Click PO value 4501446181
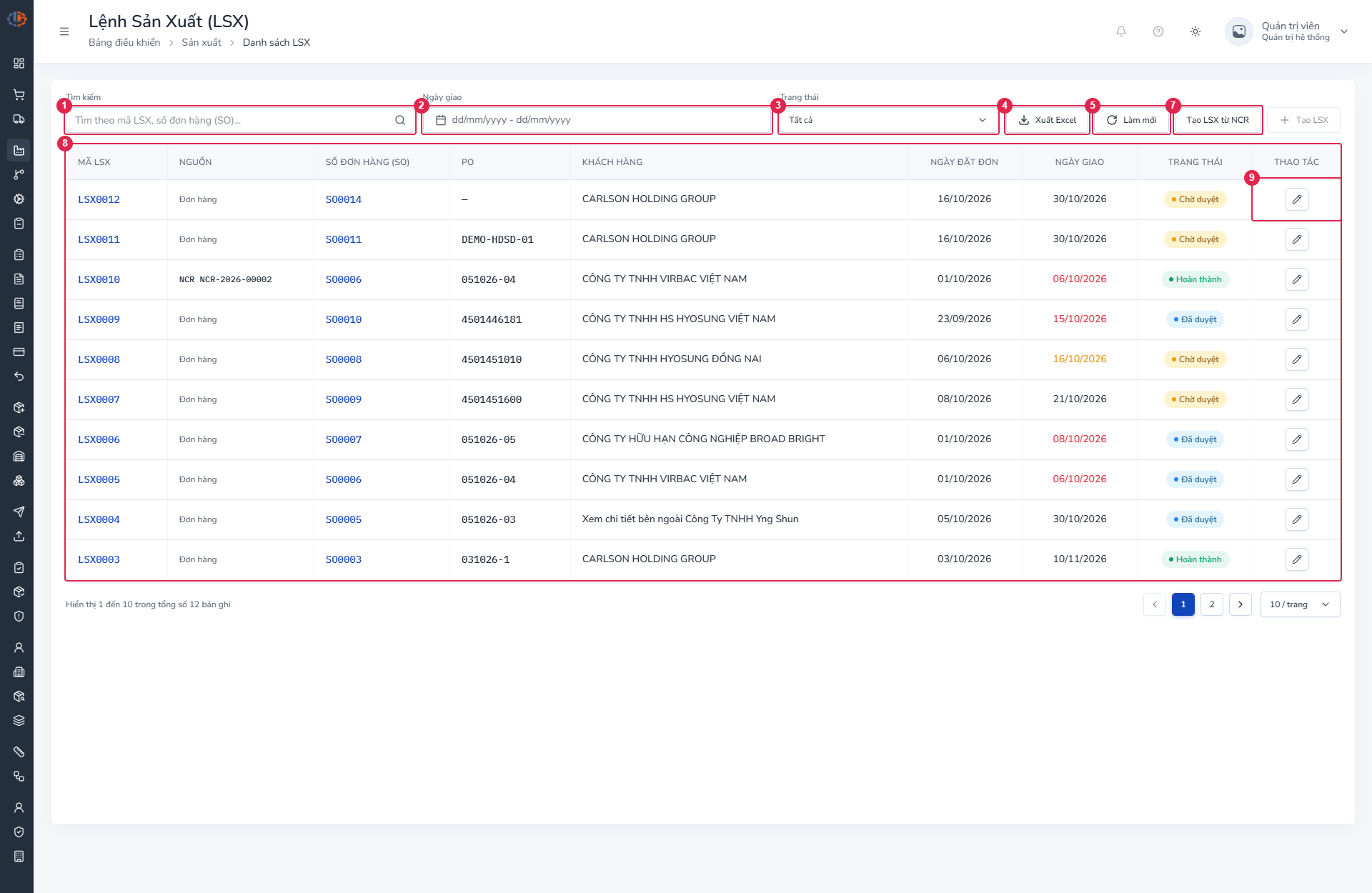 492,319
